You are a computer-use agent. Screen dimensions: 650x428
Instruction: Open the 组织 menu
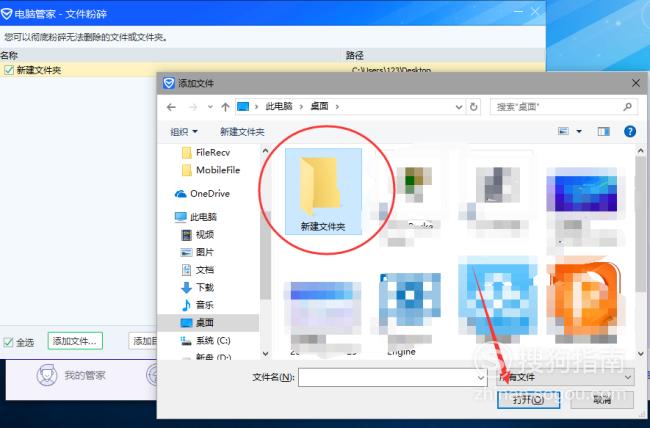point(184,132)
